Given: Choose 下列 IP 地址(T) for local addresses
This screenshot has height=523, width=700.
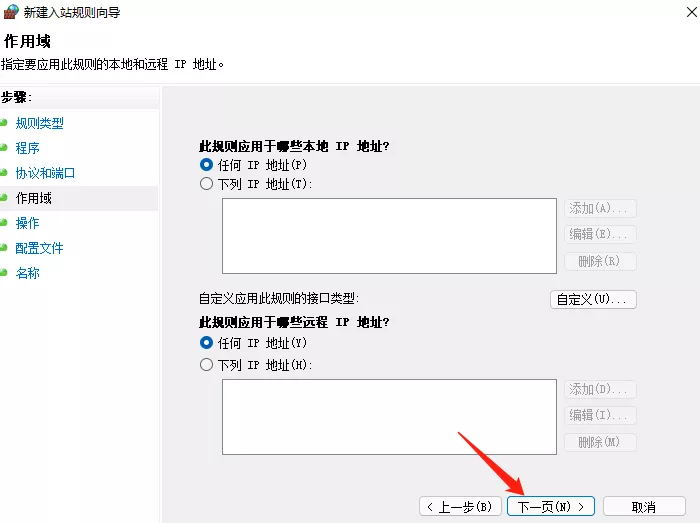Looking at the screenshot, I should [x=207, y=184].
